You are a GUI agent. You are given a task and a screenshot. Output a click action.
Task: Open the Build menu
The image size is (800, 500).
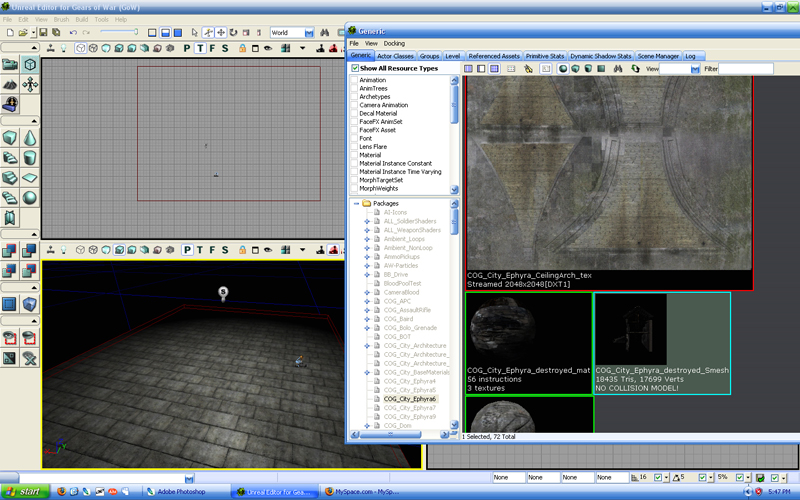(x=82, y=19)
